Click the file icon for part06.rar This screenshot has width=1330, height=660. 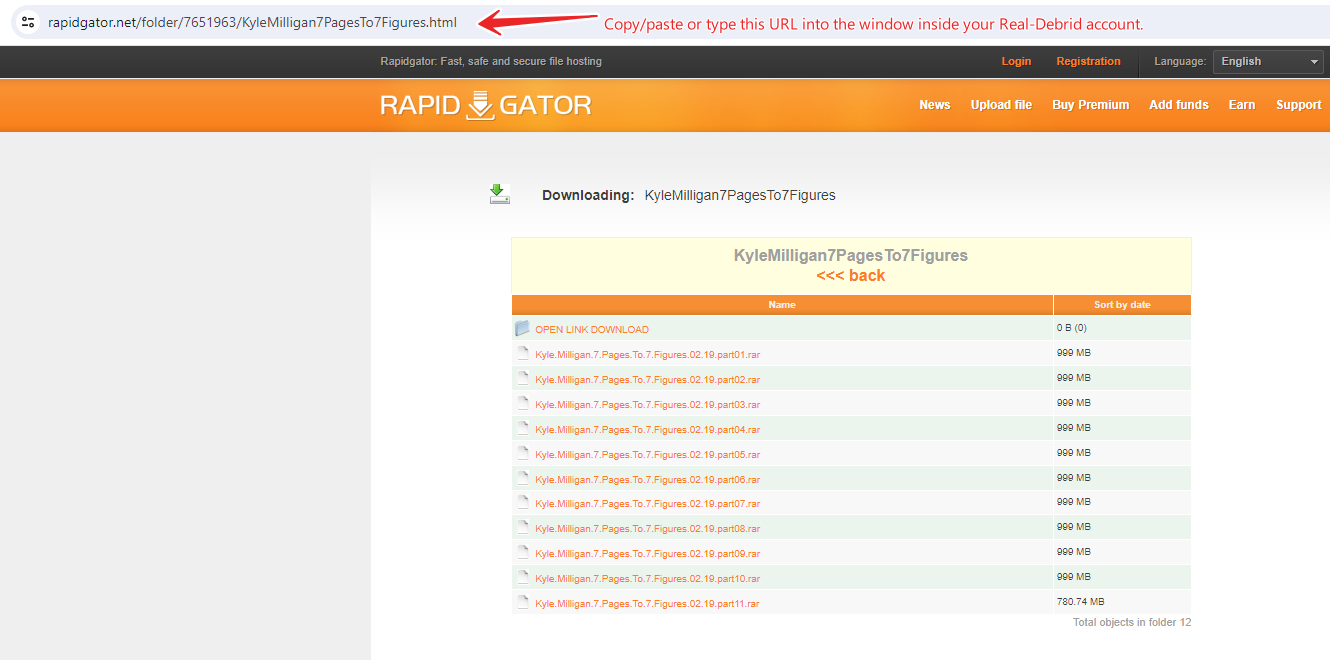click(x=522, y=478)
